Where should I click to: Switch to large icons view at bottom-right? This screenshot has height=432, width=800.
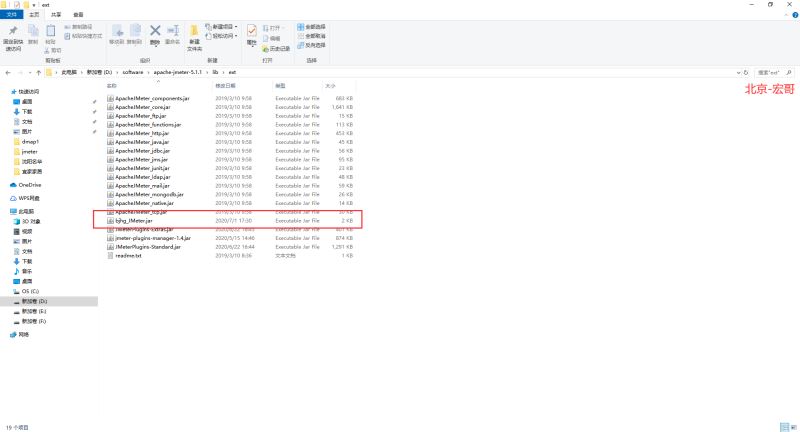pos(793,427)
